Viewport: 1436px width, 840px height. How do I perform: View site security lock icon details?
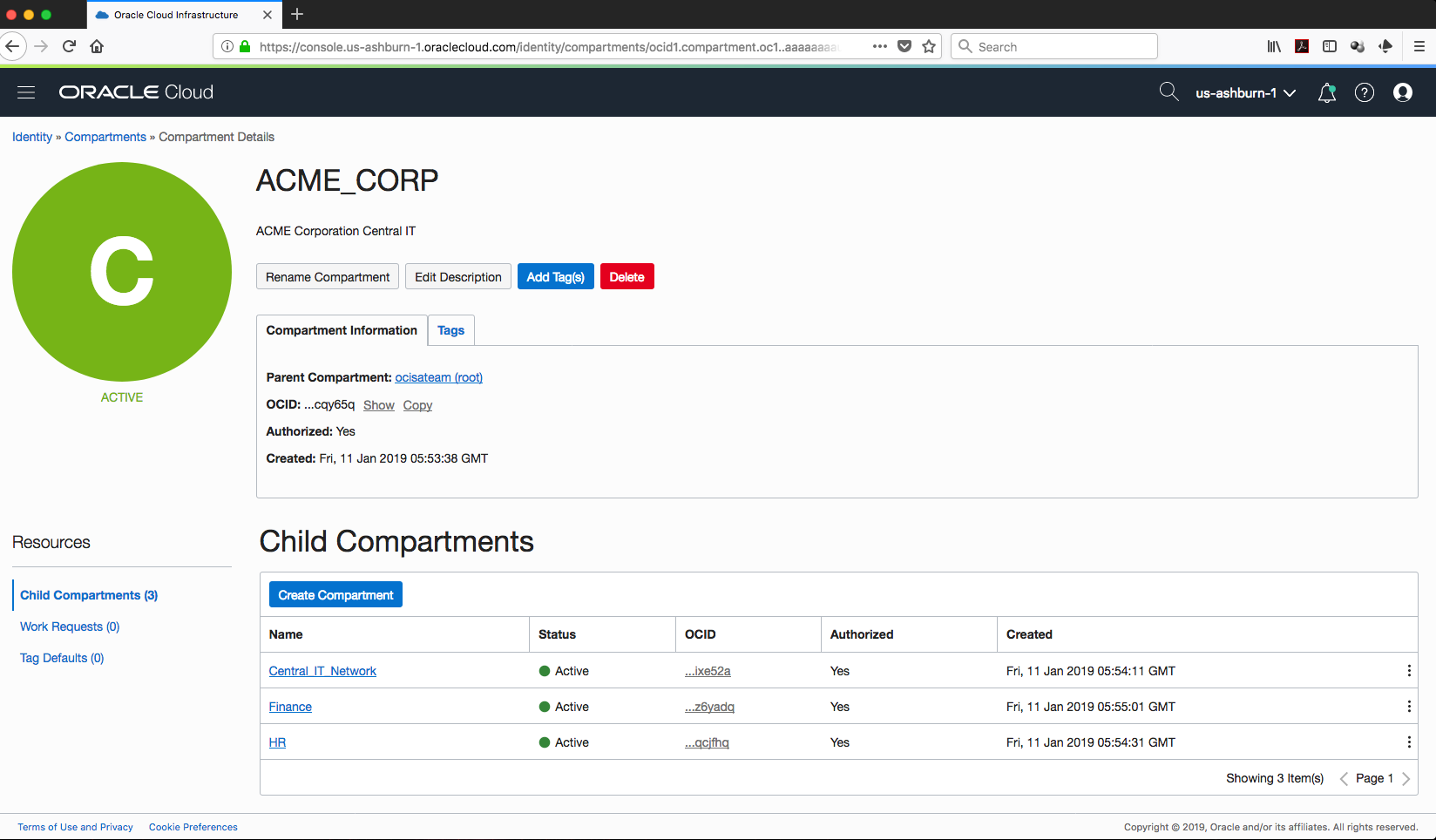245,46
